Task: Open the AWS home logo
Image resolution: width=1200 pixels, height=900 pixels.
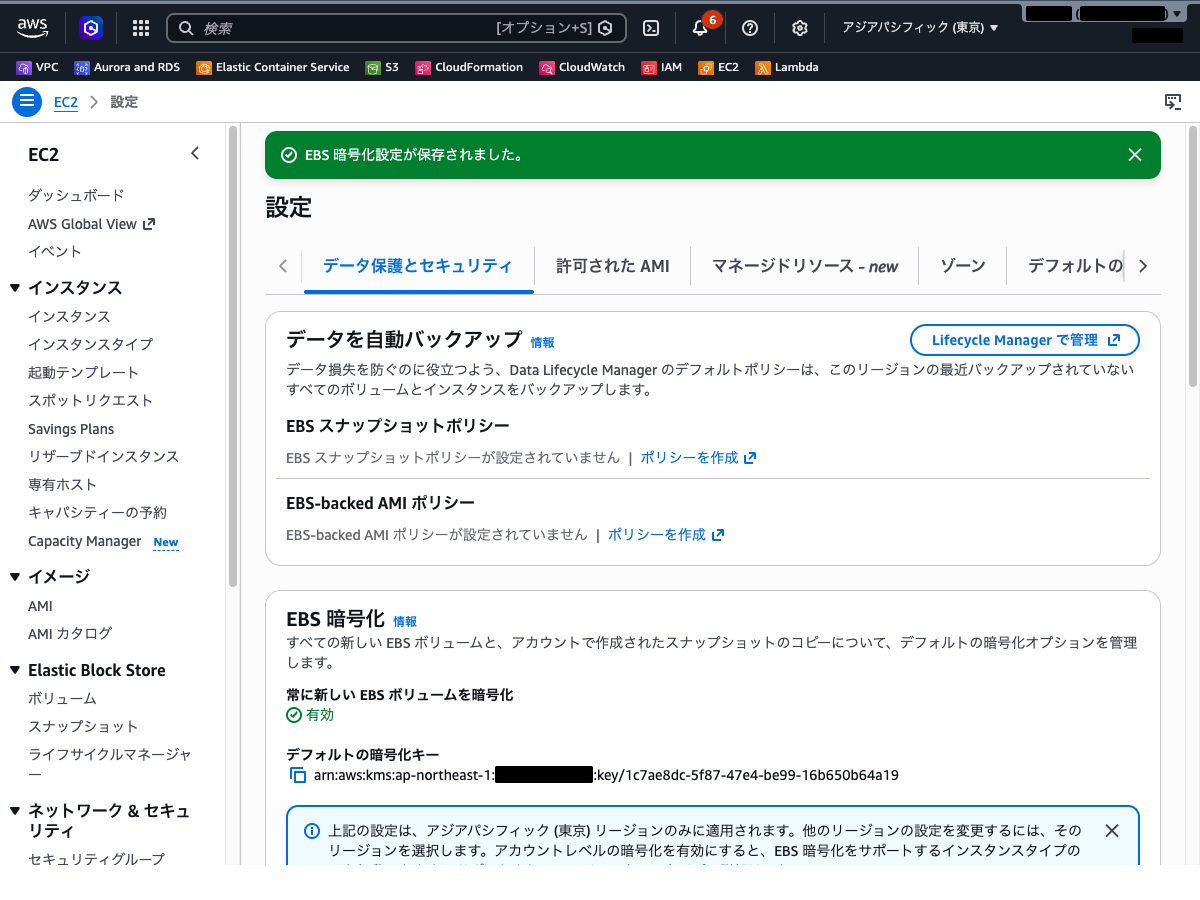Action: [33, 28]
